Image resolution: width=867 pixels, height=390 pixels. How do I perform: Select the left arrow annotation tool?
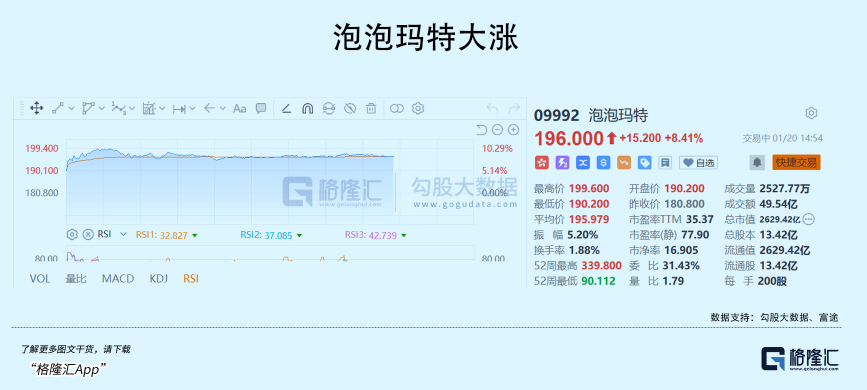[209, 108]
